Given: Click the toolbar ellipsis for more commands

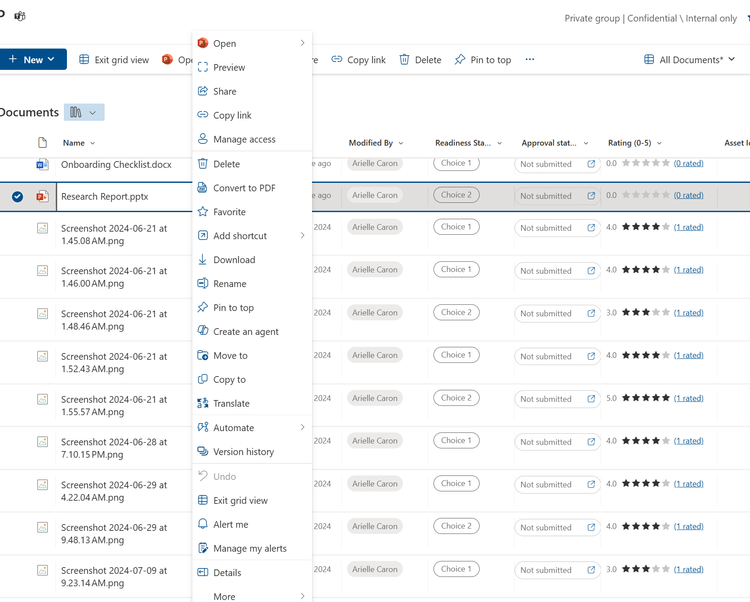Looking at the screenshot, I should pos(529,59).
